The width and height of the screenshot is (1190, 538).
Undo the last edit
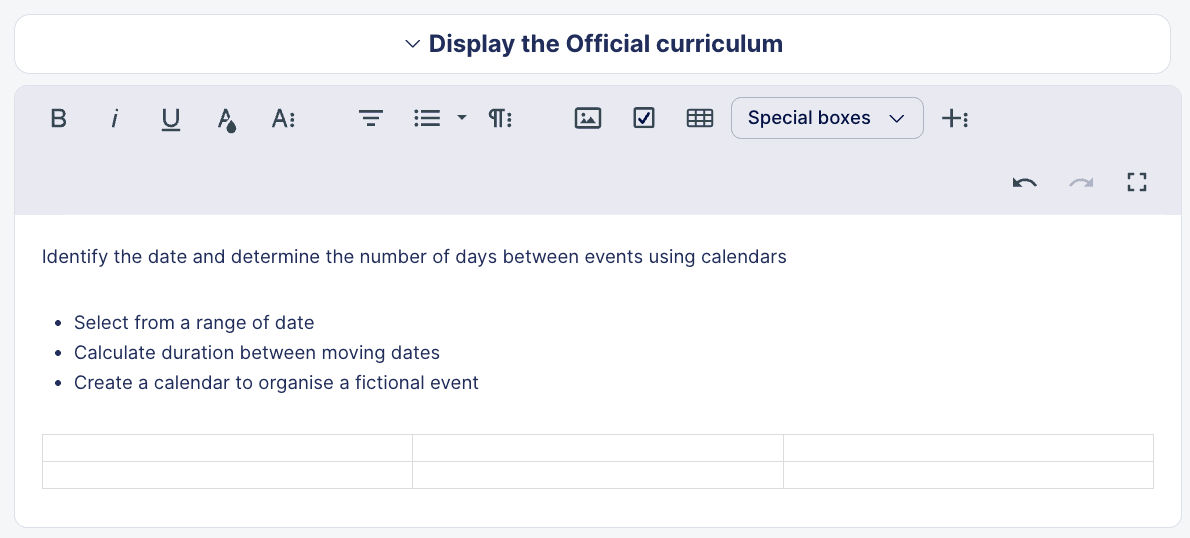click(x=1024, y=182)
